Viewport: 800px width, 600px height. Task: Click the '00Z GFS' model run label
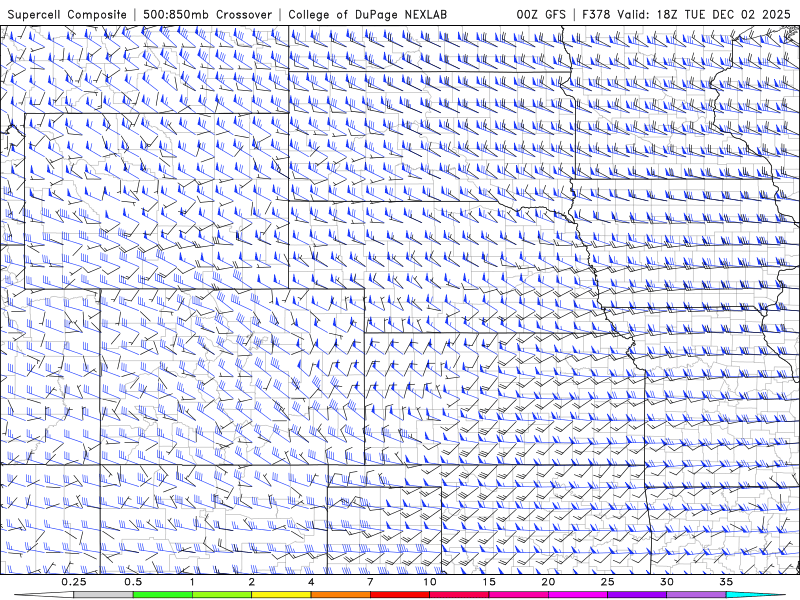(541, 14)
